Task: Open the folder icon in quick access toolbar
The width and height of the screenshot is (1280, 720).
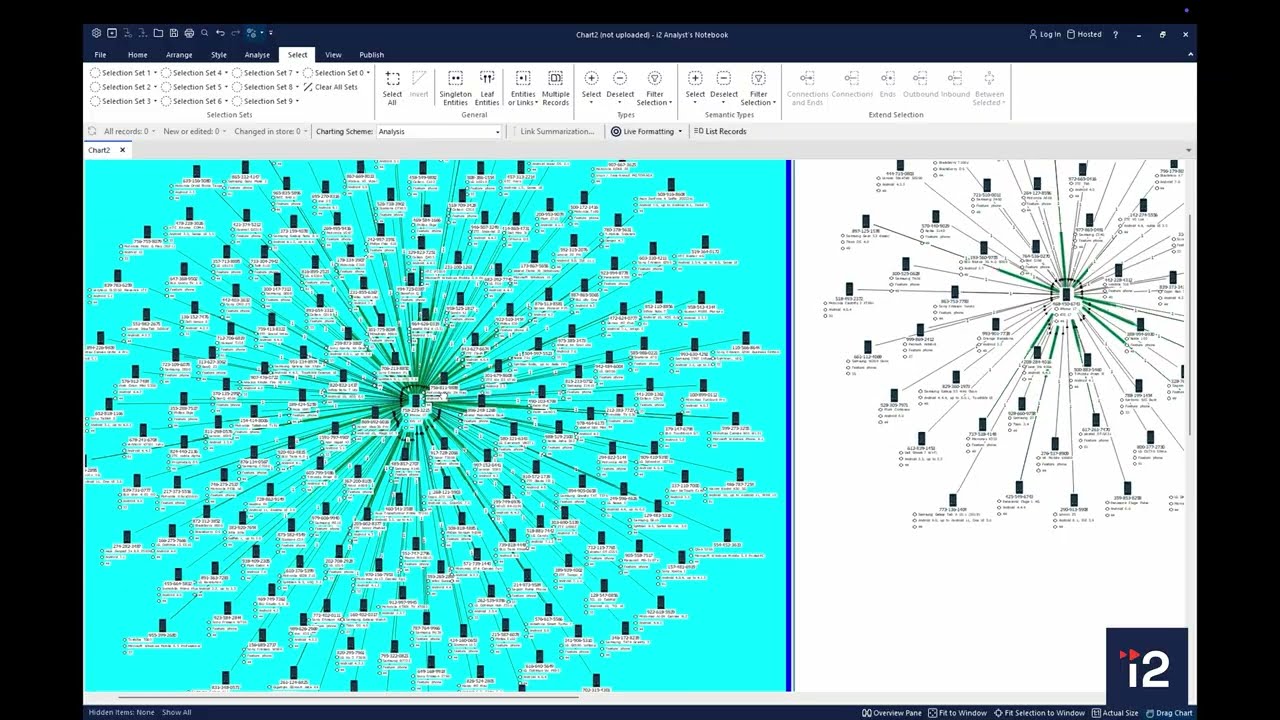Action: click(x=158, y=34)
